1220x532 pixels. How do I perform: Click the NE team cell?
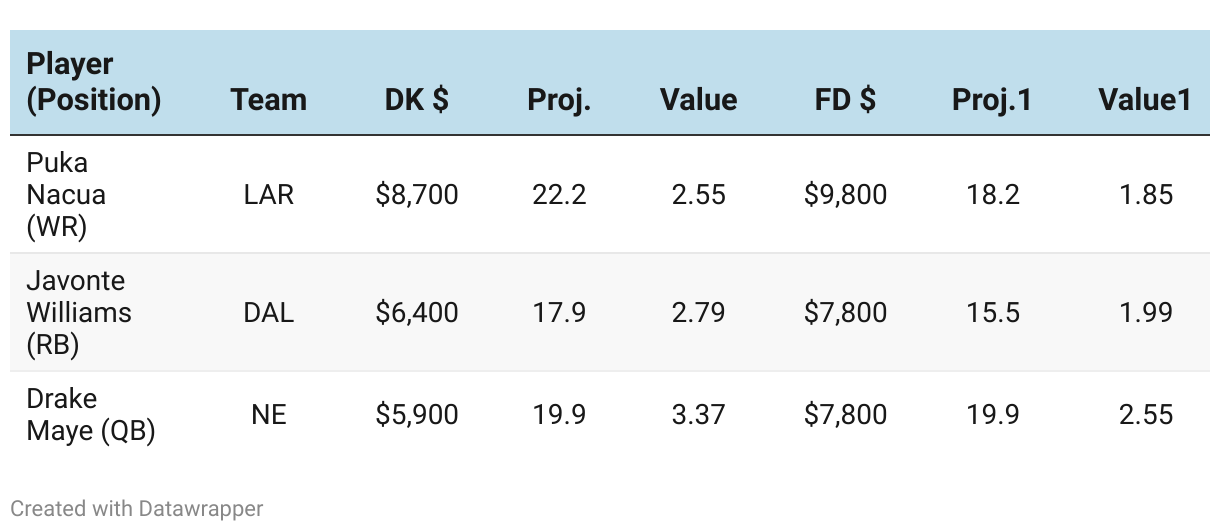268,414
